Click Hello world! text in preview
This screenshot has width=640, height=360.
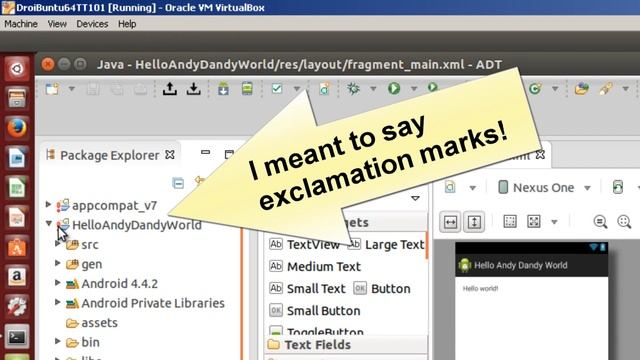(480, 289)
